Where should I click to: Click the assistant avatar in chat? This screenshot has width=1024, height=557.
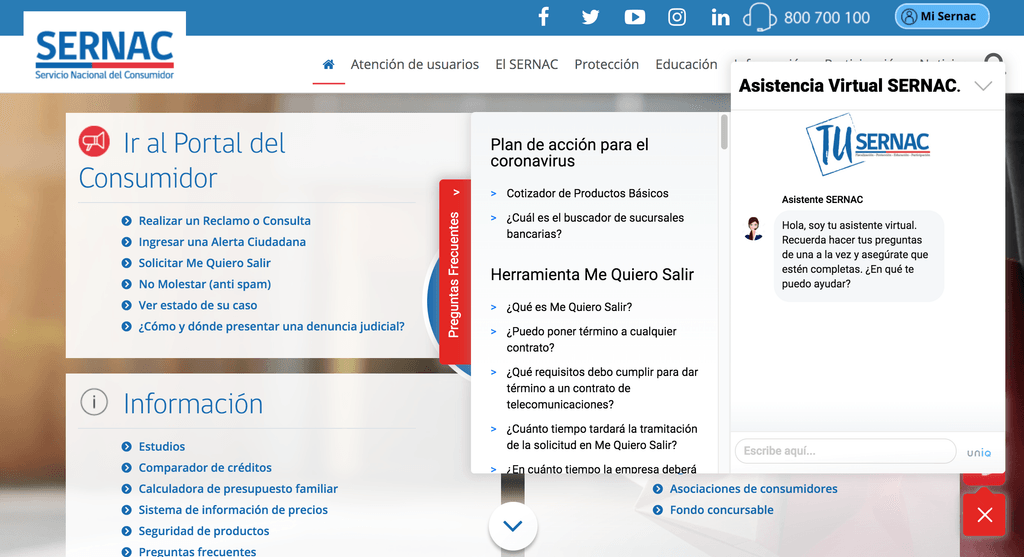pyautogui.click(x=754, y=229)
